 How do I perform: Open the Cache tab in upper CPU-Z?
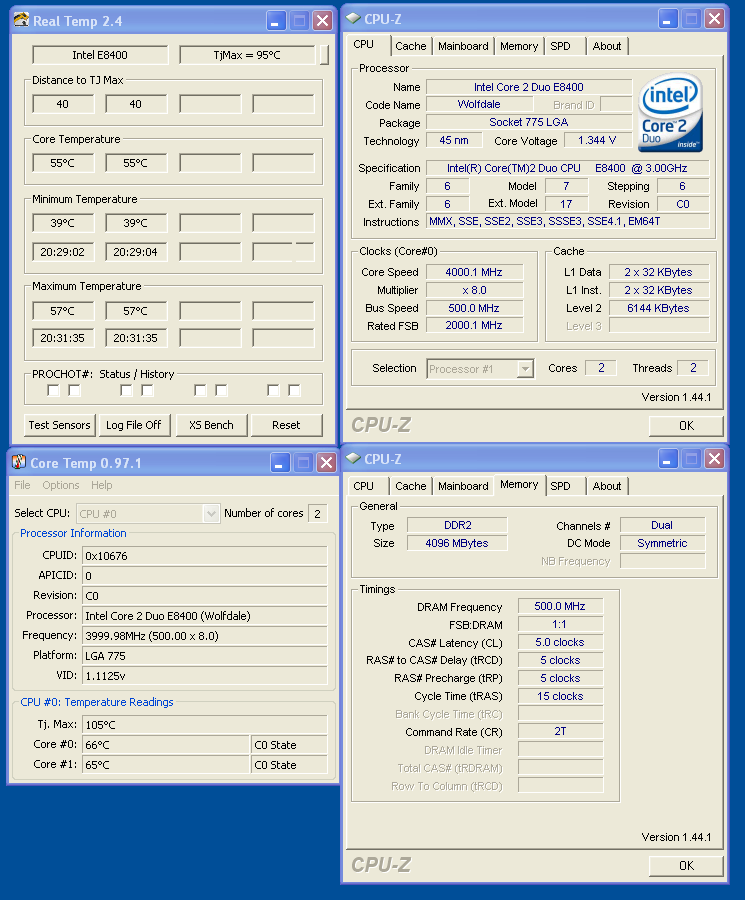(411, 46)
